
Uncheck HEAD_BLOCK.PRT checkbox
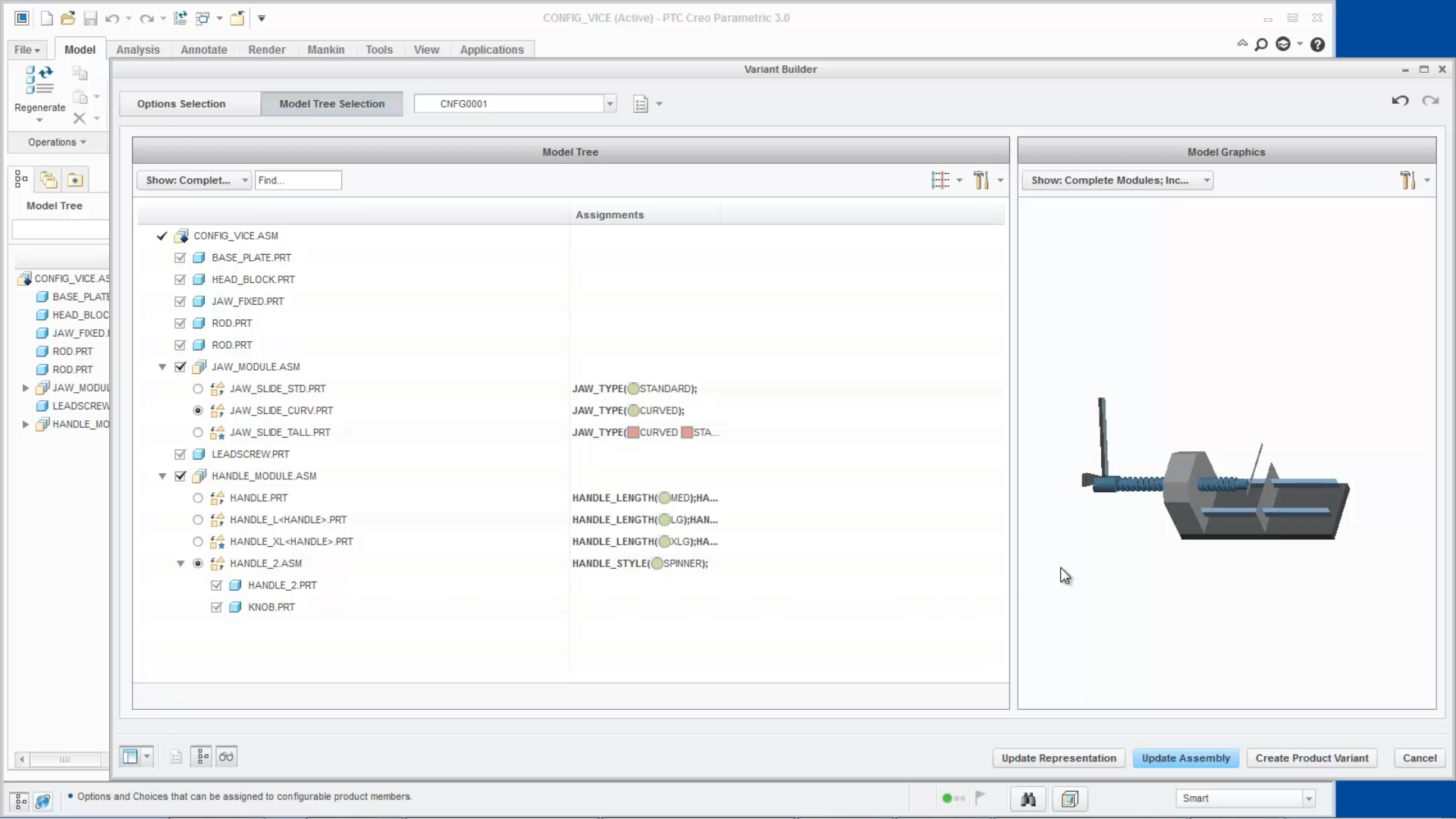click(180, 280)
